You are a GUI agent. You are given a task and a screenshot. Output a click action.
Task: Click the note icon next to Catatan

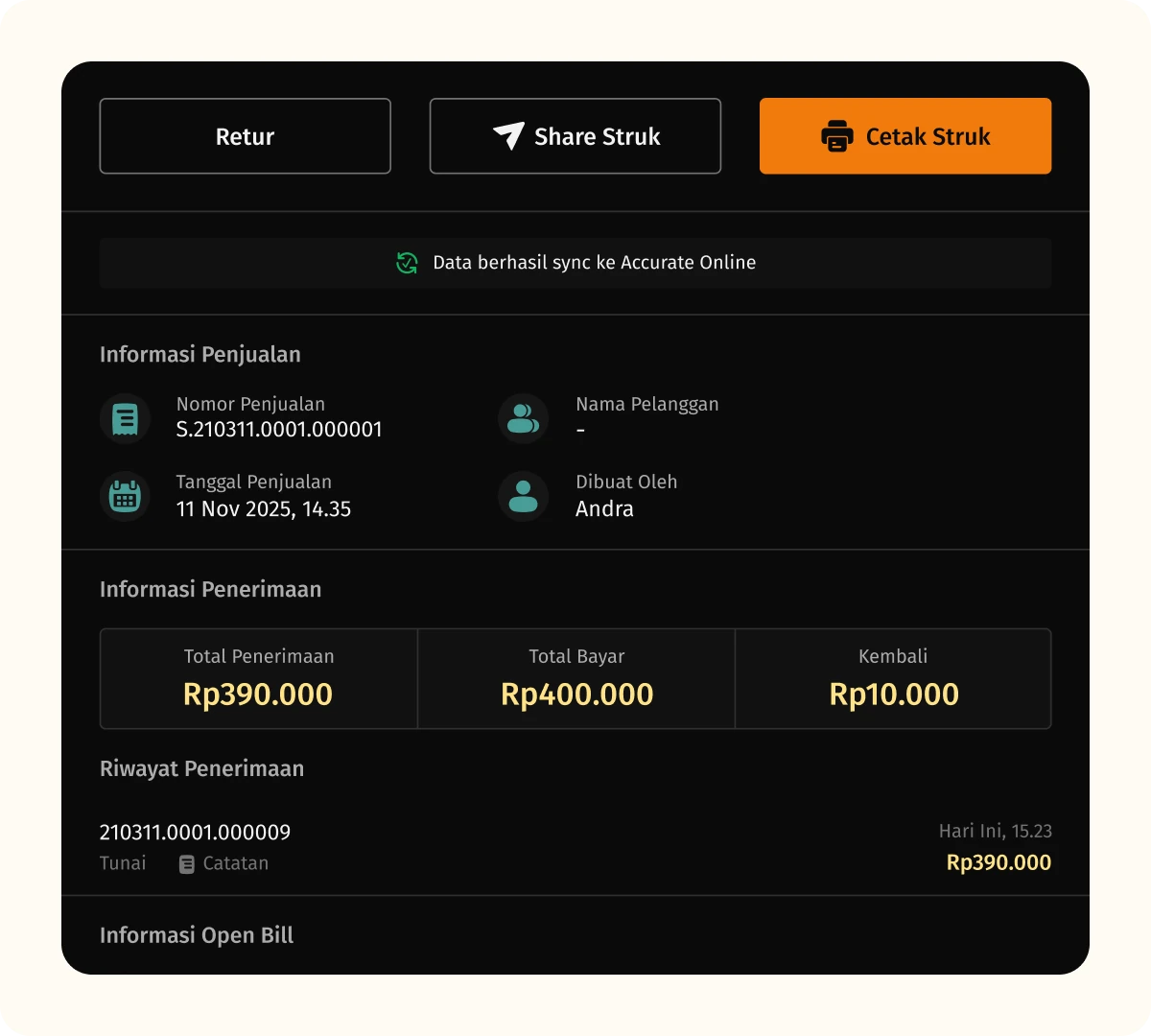coord(187,864)
